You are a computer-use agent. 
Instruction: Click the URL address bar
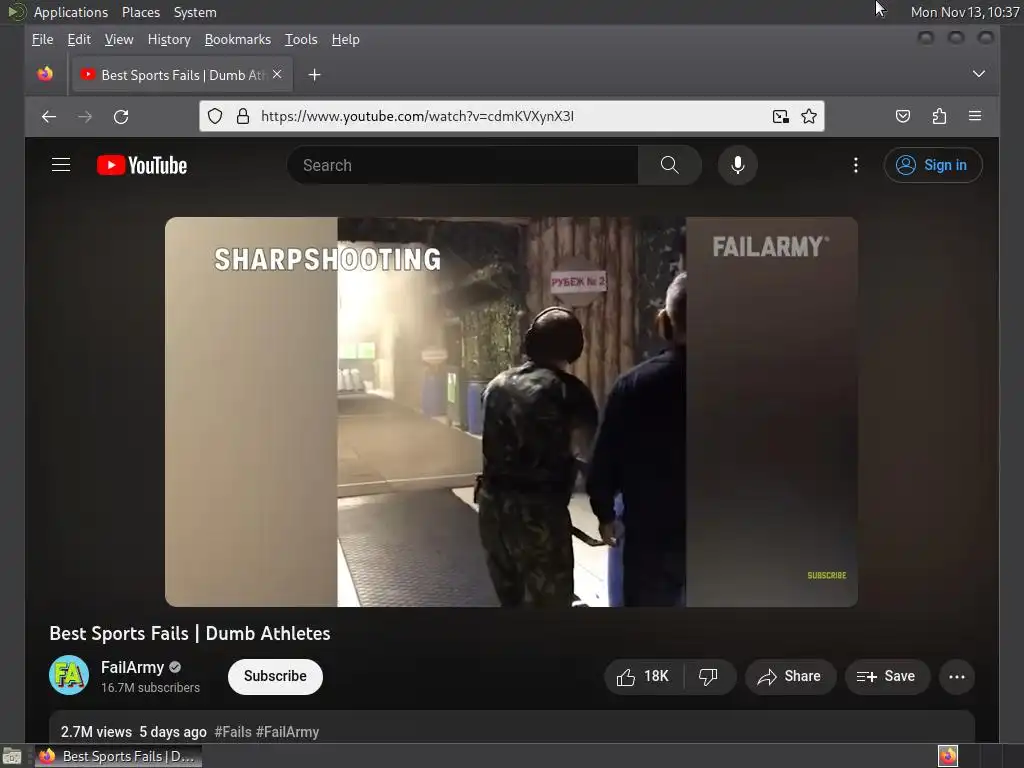pyautogui.click(x=509, y=116)
